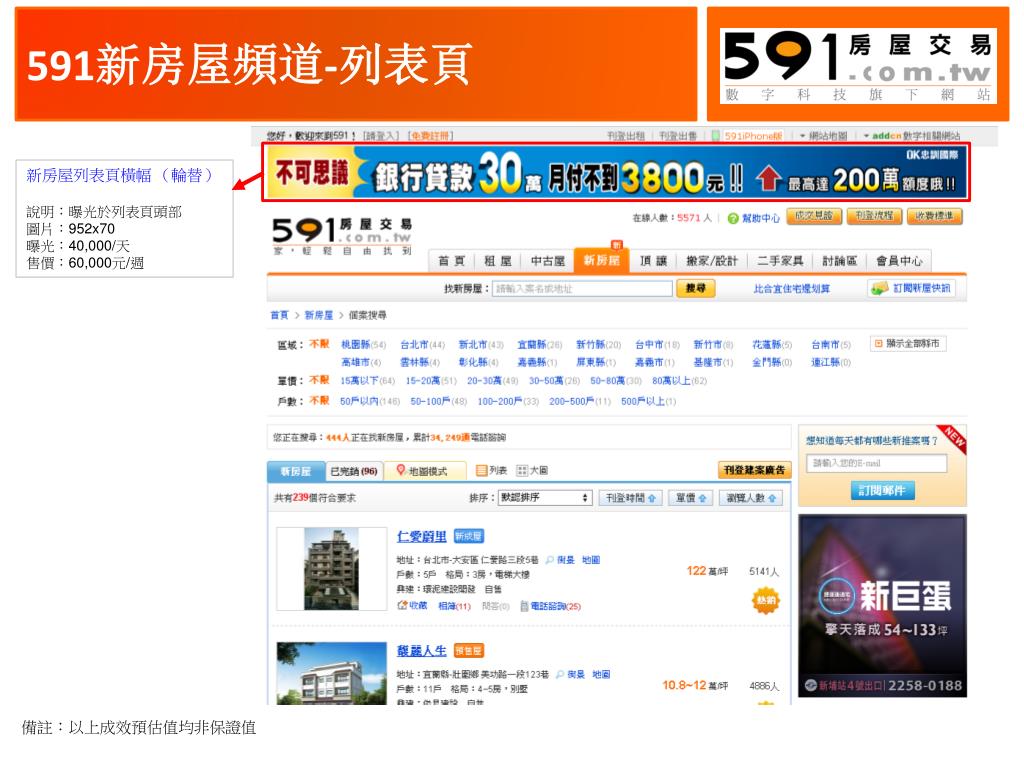Image resolution: width=1024 pixels, height=768 pixels.
Task: Click the map pin icon in 地圖模式
Action: tap(401, 470)
